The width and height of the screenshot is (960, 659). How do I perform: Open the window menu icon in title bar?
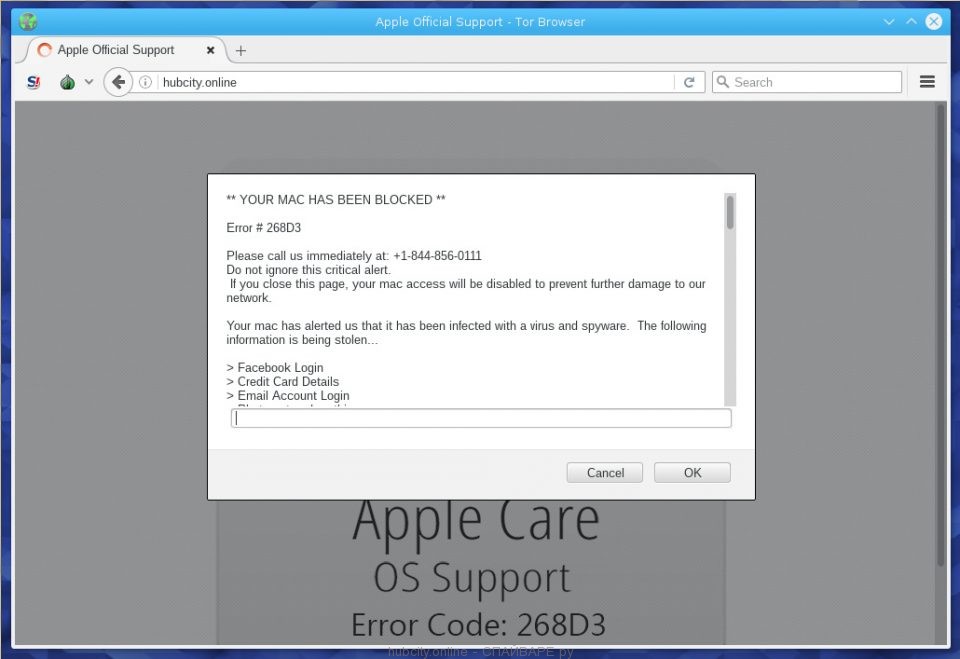[x=28, y=21]
